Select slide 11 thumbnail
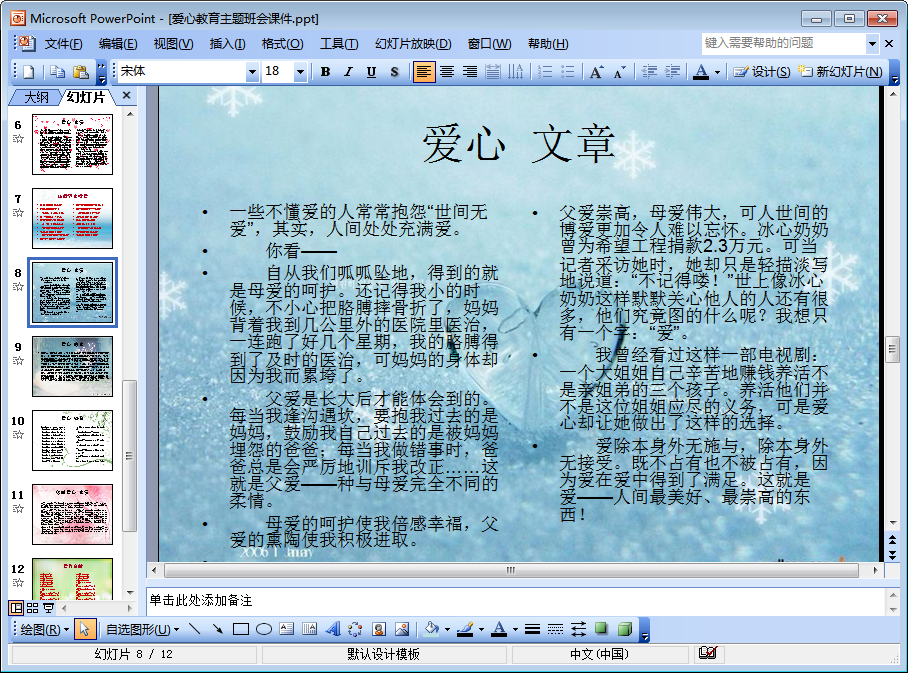This screenshot has height=673, width=908. click(x=72, y=515)
